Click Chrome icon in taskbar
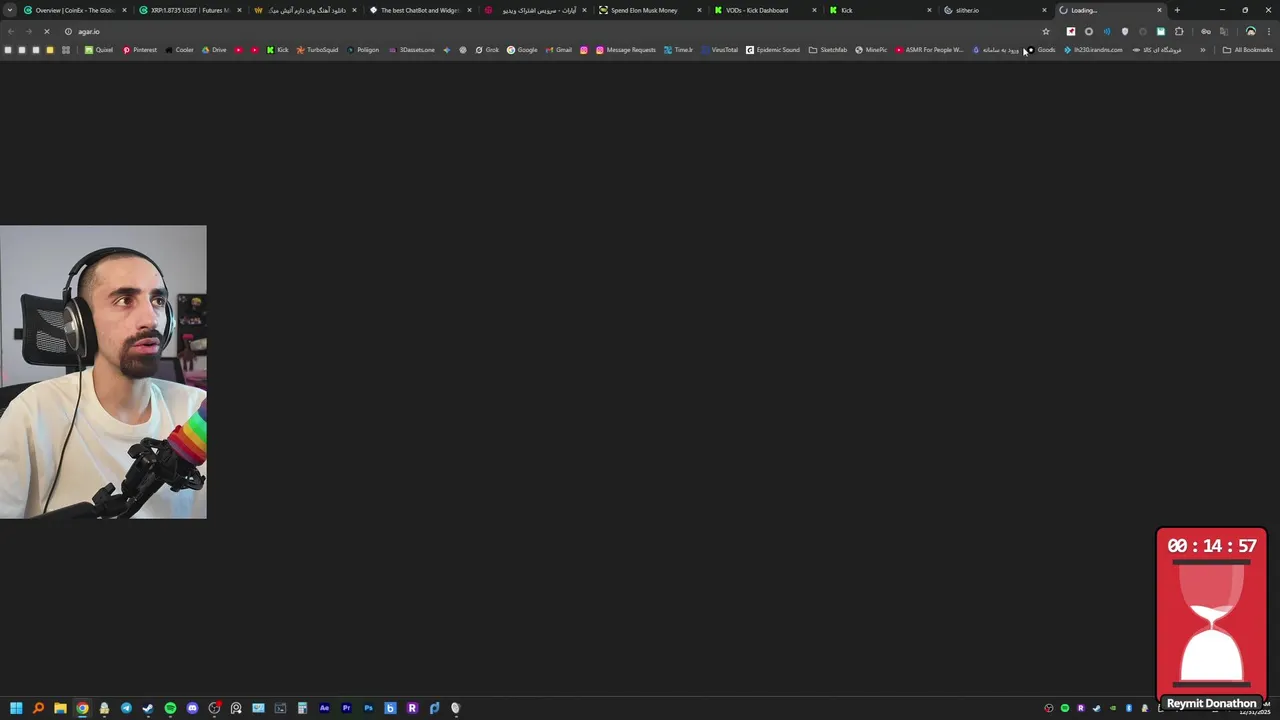 82,708
